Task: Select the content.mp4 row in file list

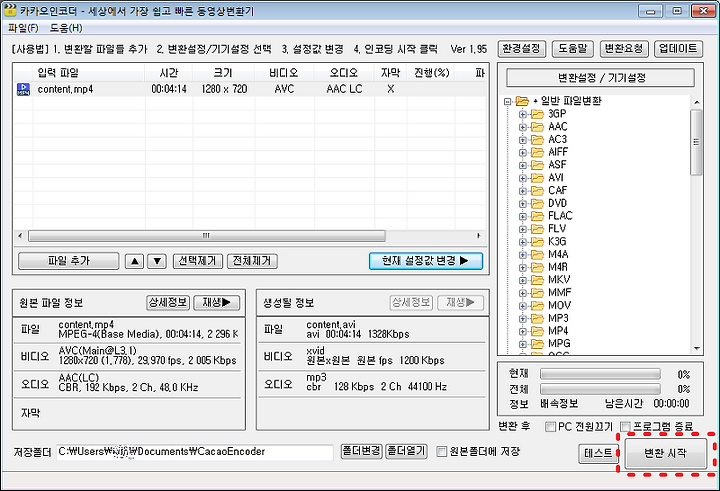Action: 250,89
